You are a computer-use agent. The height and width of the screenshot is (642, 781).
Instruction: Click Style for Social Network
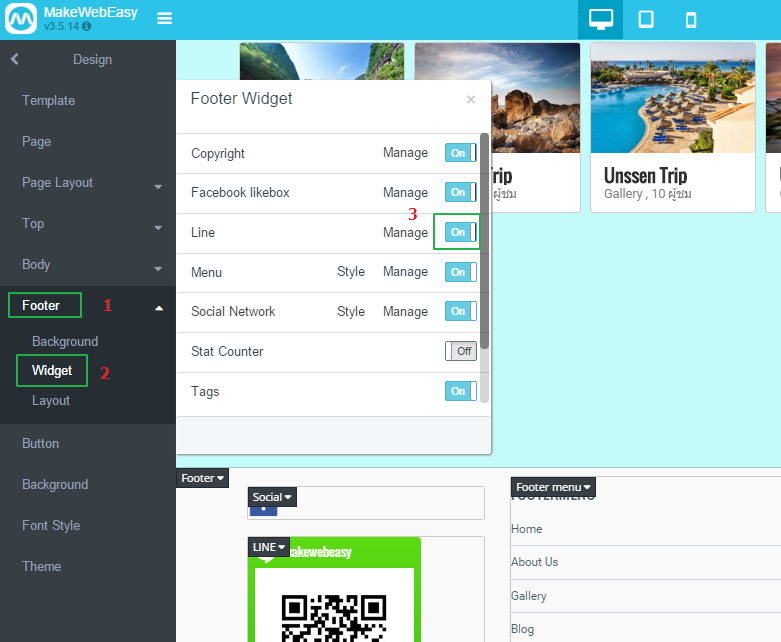pyautogui.click(x=351, y=312)
